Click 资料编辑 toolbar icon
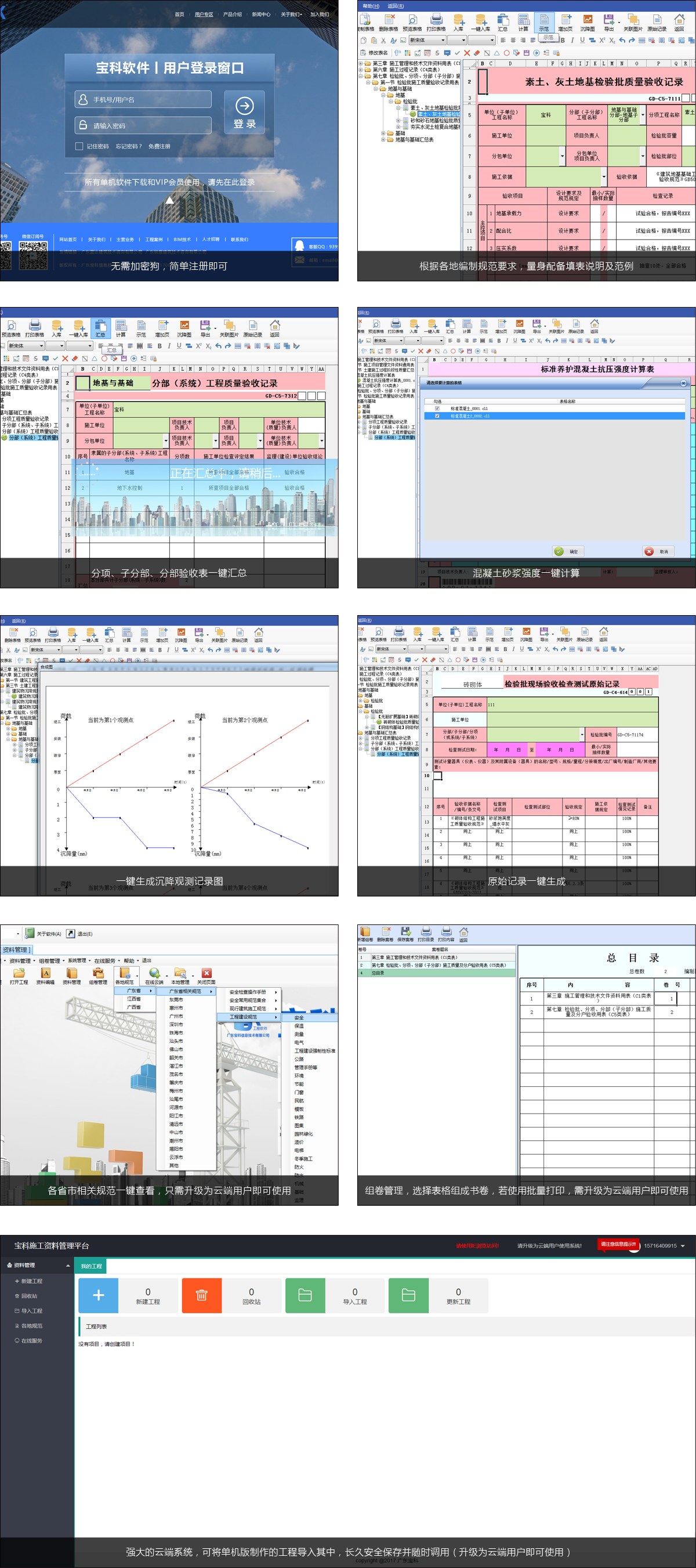 coord(46,976)
